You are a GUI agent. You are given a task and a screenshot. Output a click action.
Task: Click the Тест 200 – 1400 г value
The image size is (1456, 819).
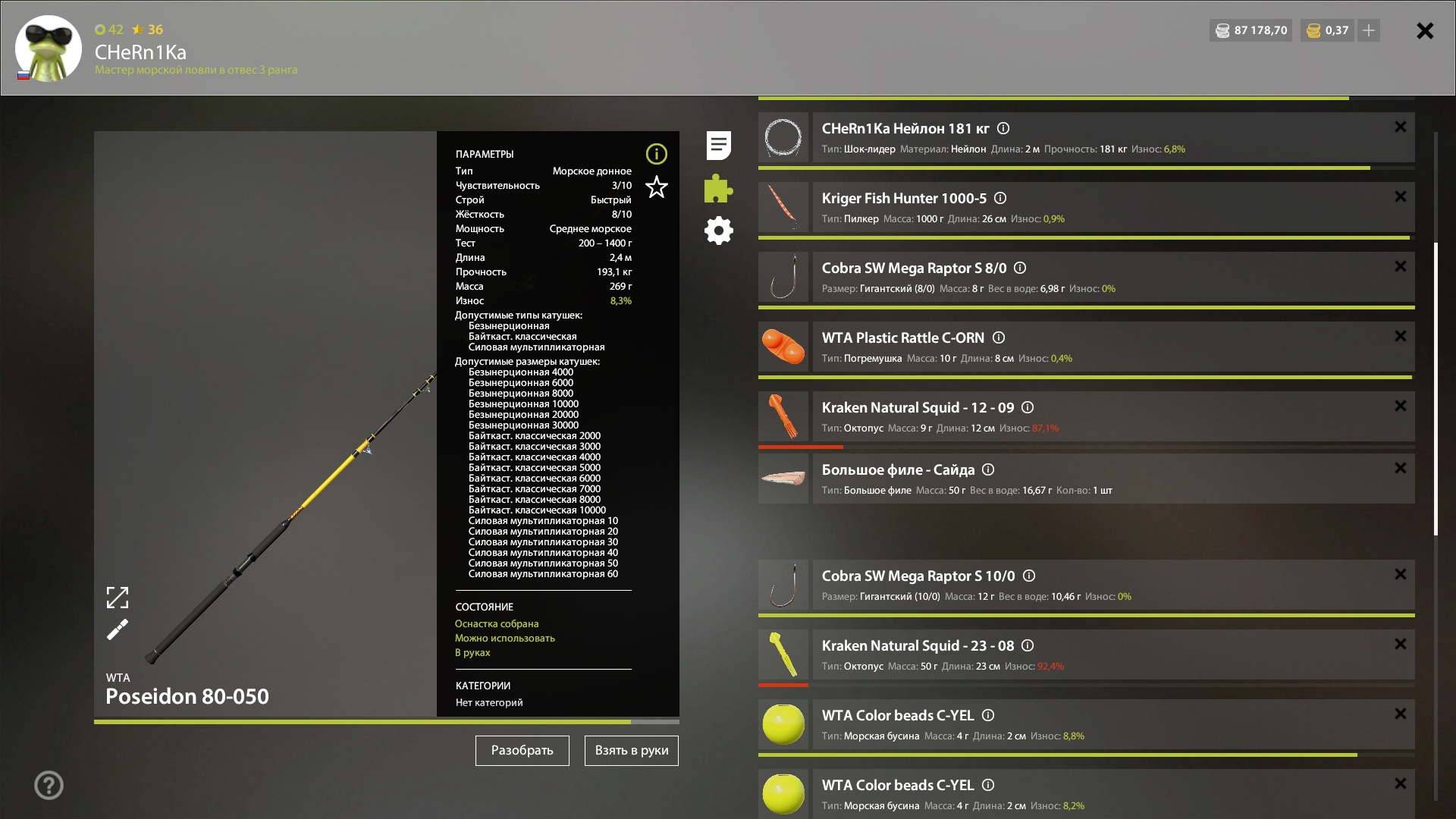(604, 243)
